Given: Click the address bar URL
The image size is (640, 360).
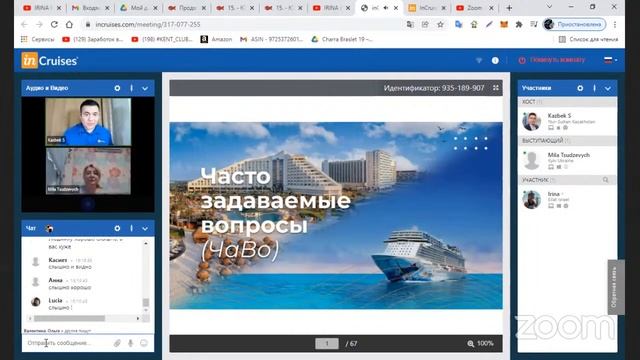Looking at the screenshot, I should pyautogui.click(x=148, y=24).
